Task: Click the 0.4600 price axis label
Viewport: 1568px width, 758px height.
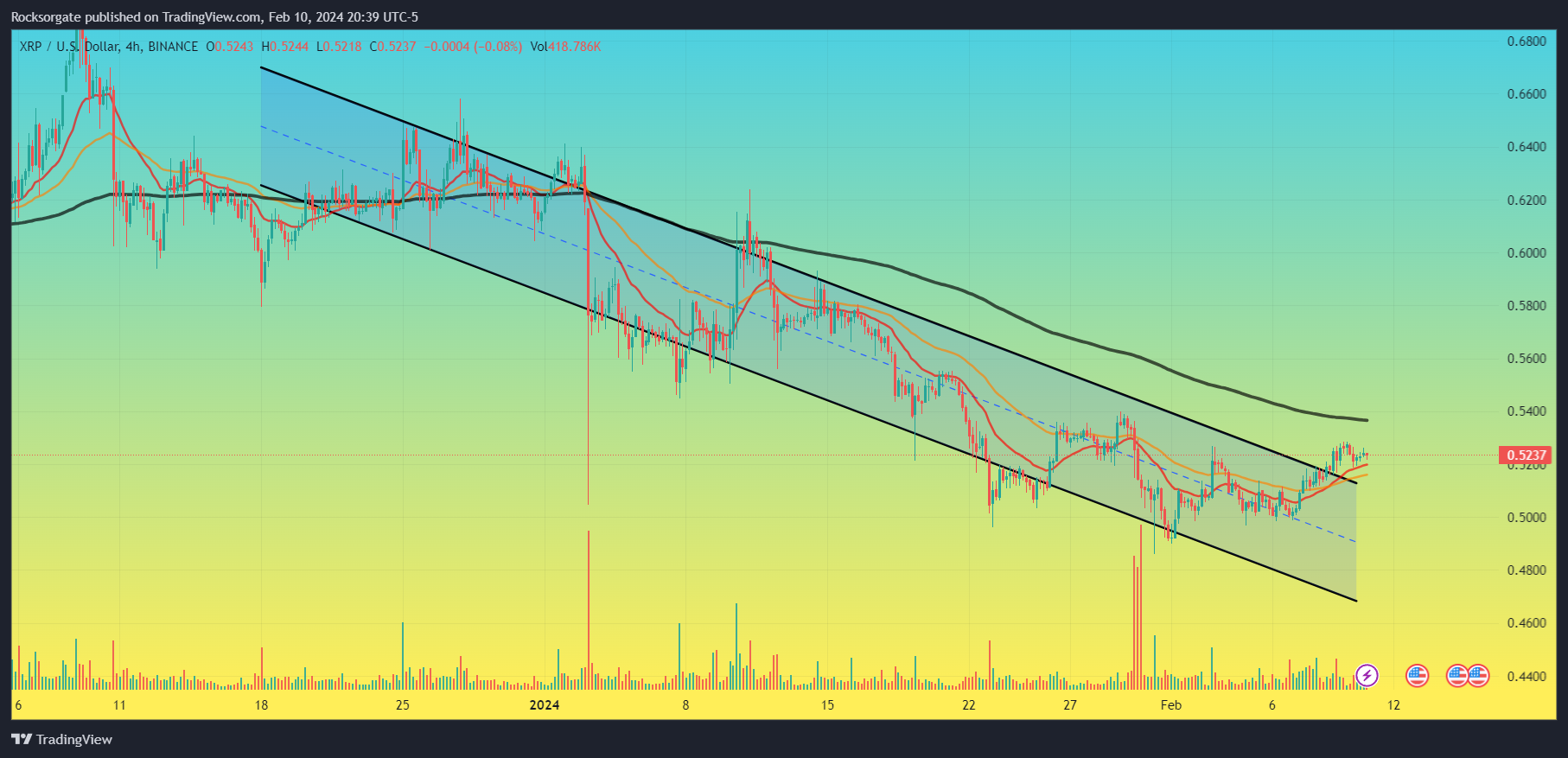Action: click(1527, 623)
